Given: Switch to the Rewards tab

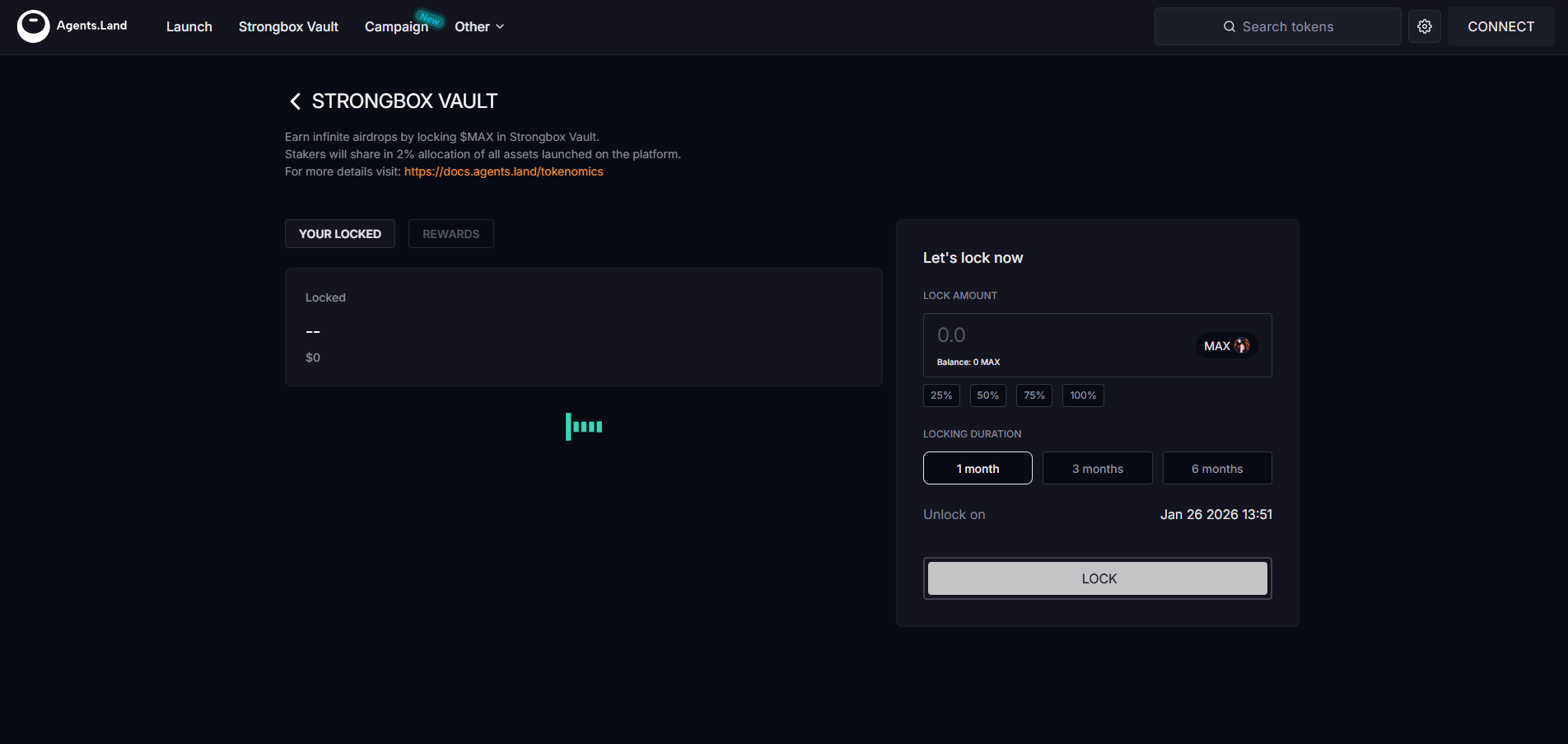Looking at the screenshot, I should [450, 234].
